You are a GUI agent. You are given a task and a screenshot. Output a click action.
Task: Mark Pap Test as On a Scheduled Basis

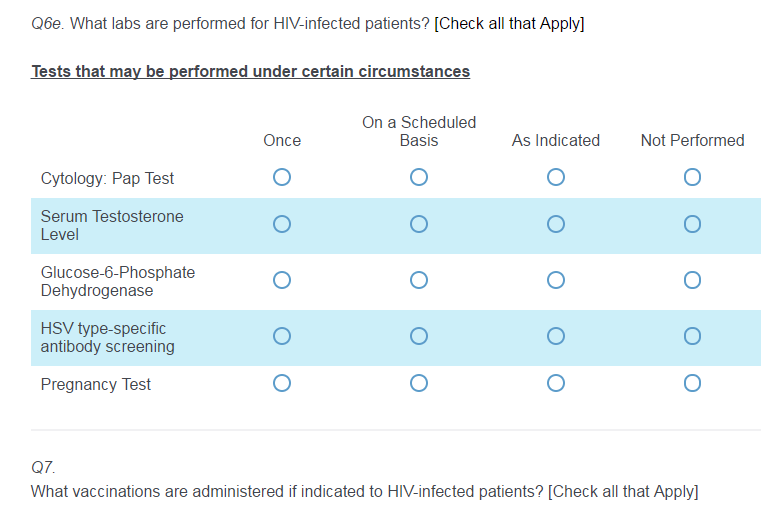point(419,178)
